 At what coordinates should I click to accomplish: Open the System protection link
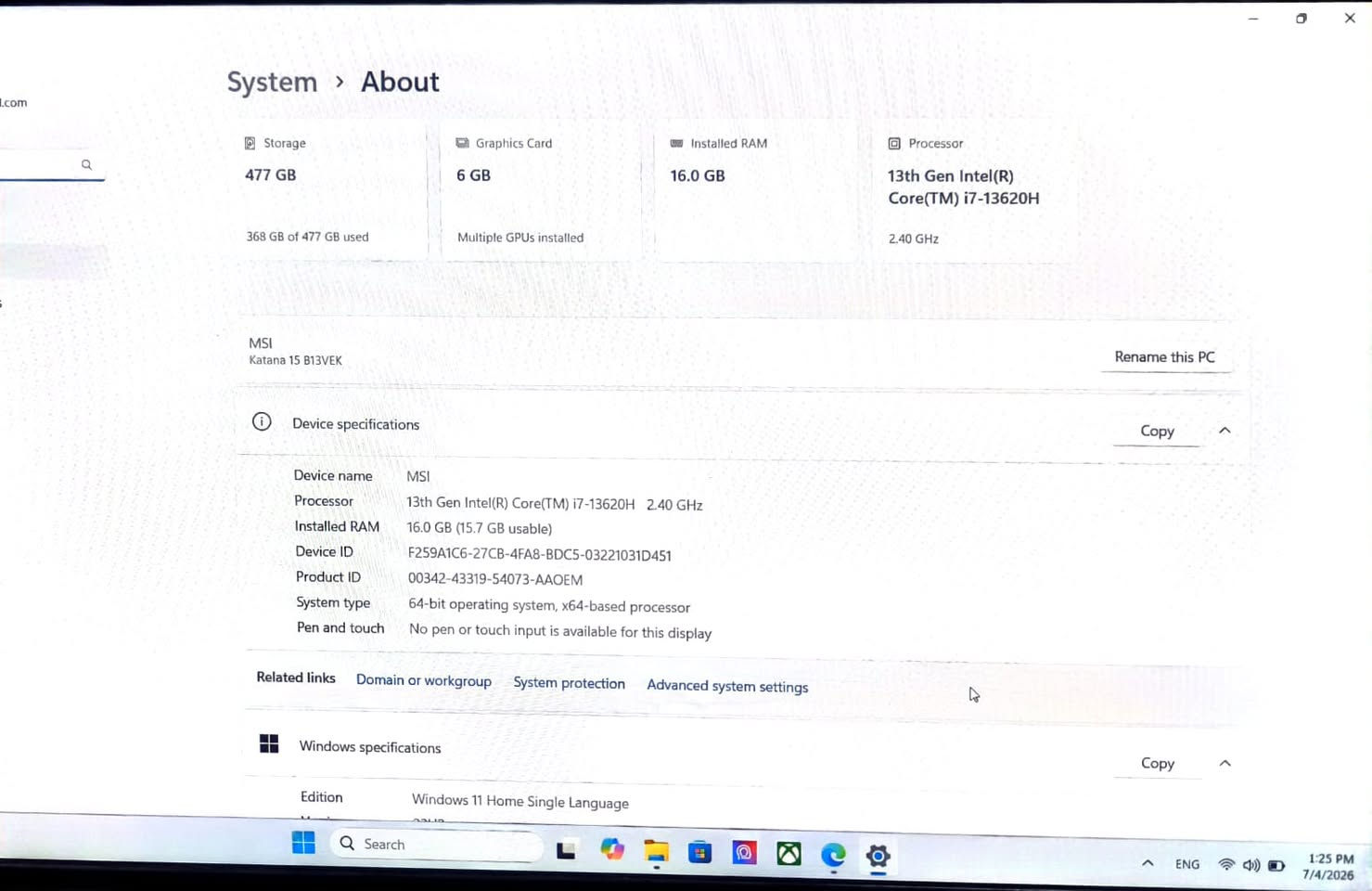pos(569,683)
